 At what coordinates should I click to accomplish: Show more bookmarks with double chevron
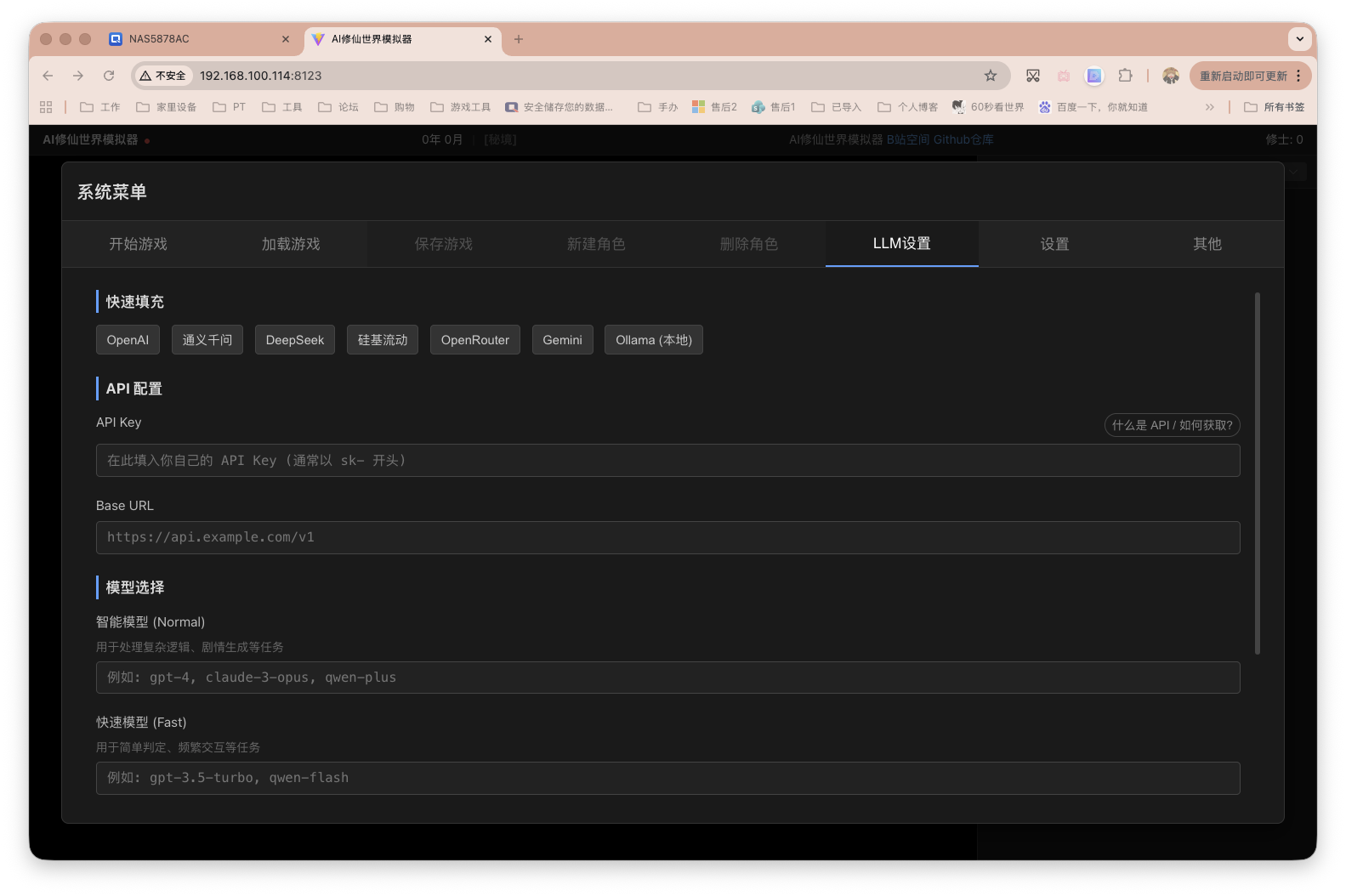pos(1210,107)
